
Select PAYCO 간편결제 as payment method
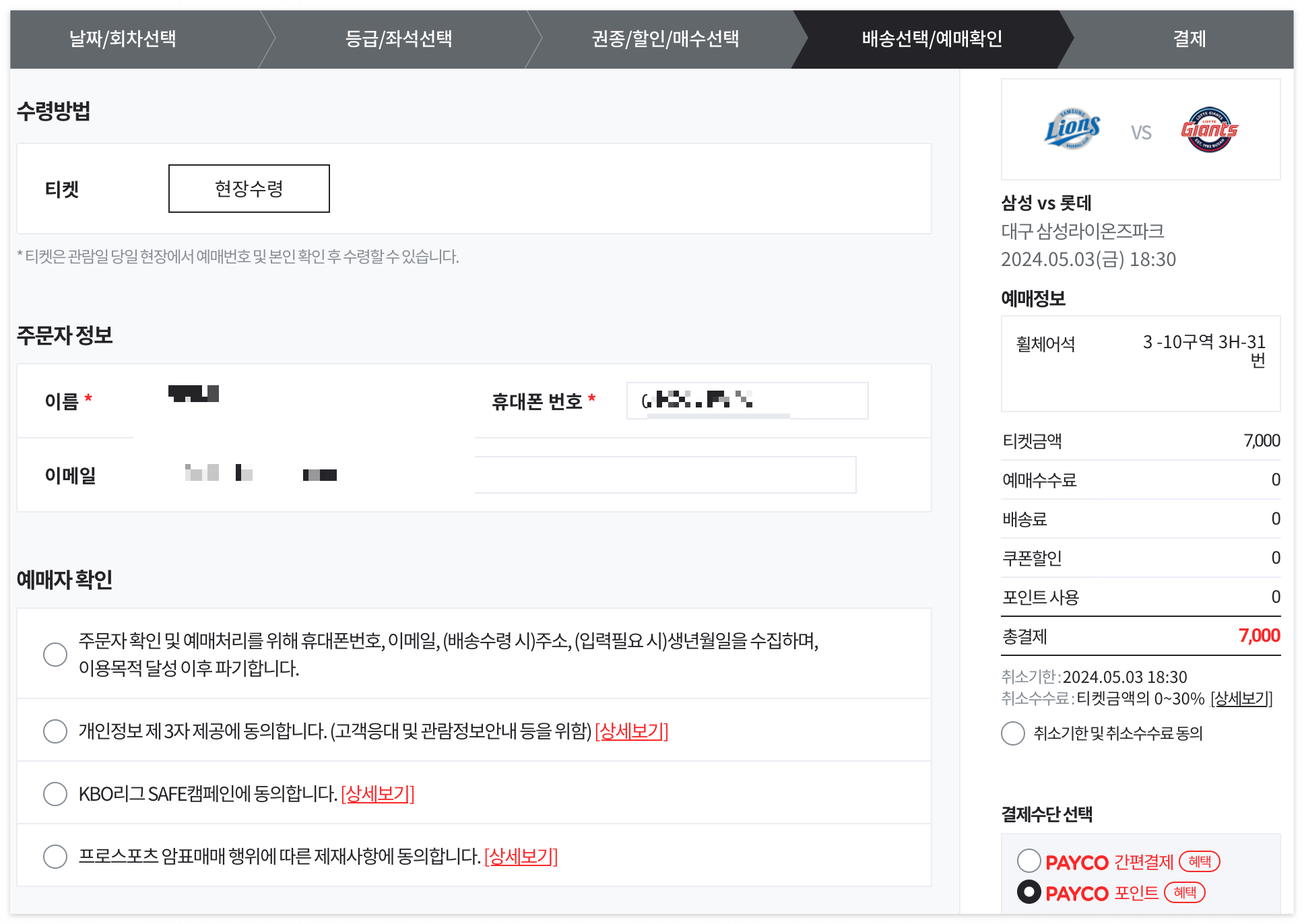[1029, 861]
